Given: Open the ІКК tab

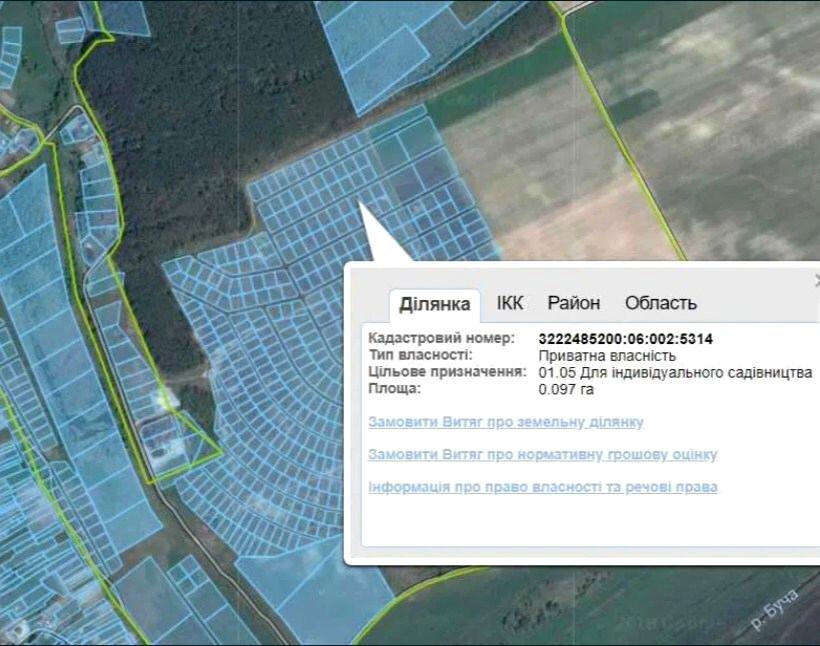Looking at the screenshot, I should pyautogui.click(x=510, y=303).
